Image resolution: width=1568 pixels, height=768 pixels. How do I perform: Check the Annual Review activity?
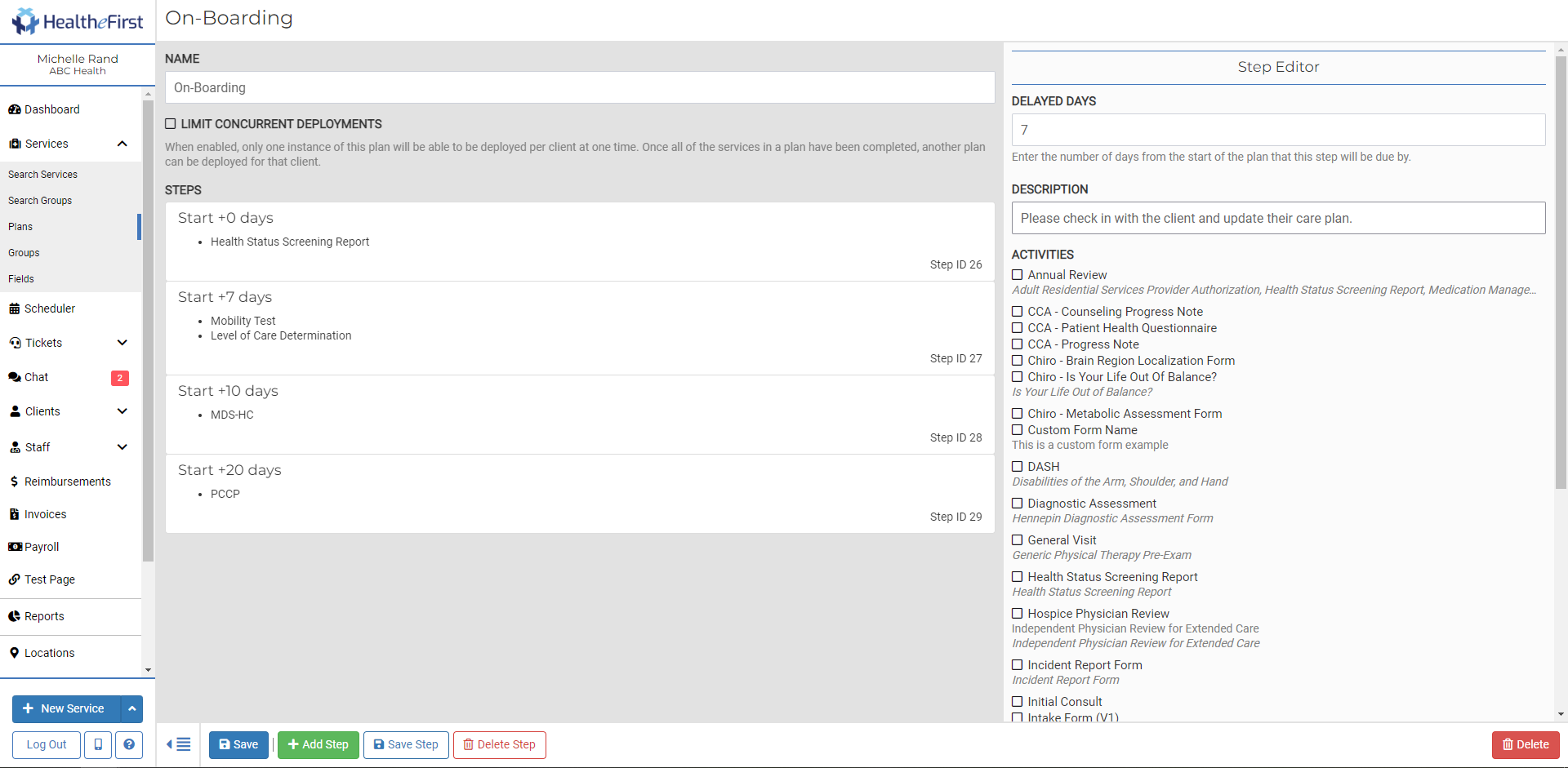coord(1018,275)
